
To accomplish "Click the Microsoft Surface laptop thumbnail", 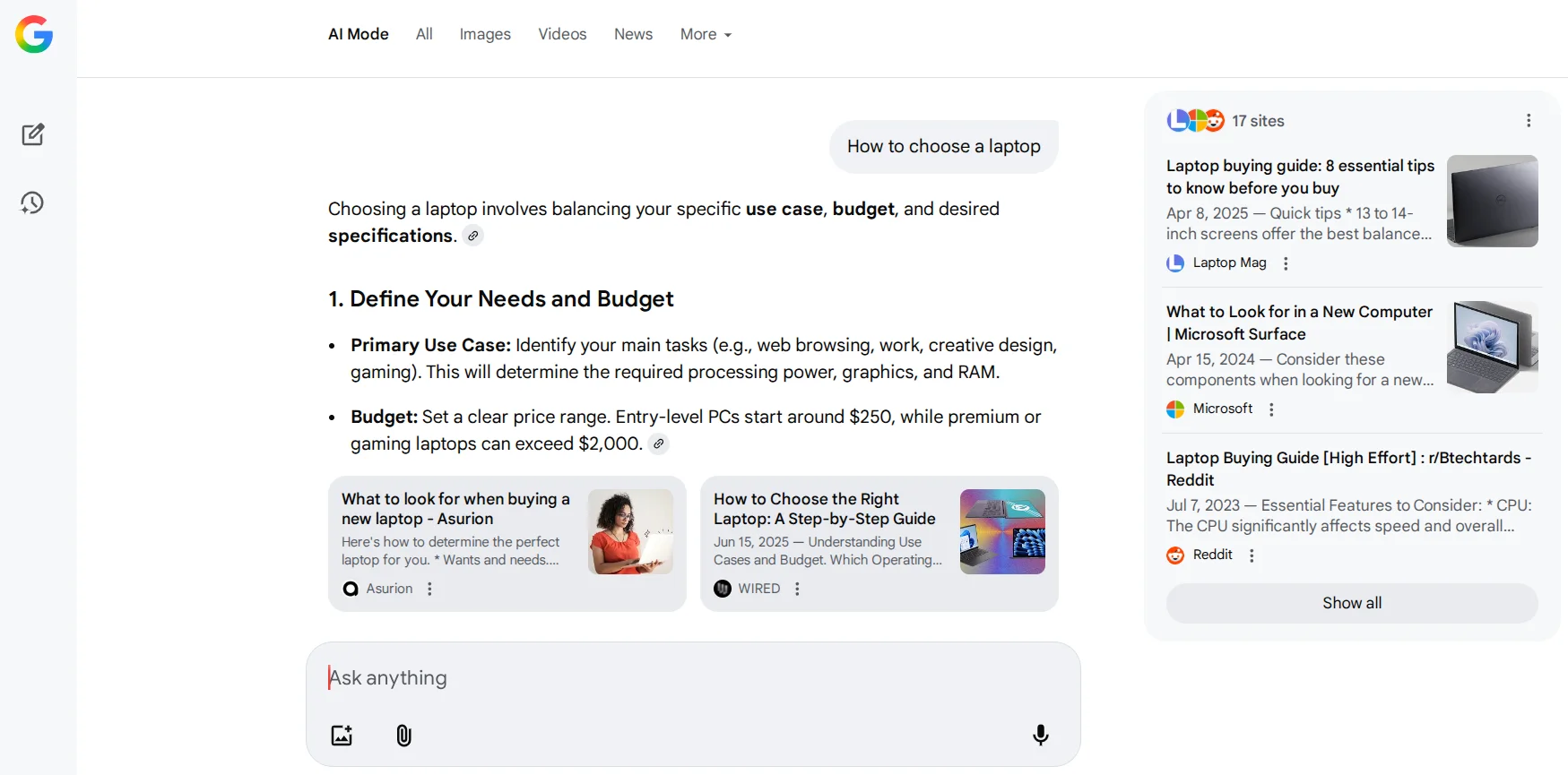I will pos(1493,347).
